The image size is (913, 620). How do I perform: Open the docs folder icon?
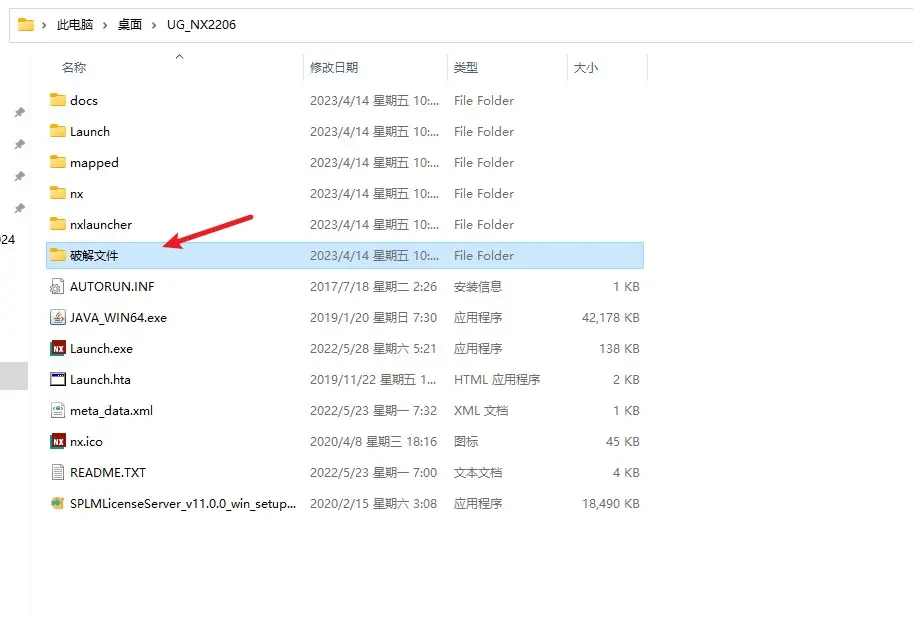click(x=58, y=100)
